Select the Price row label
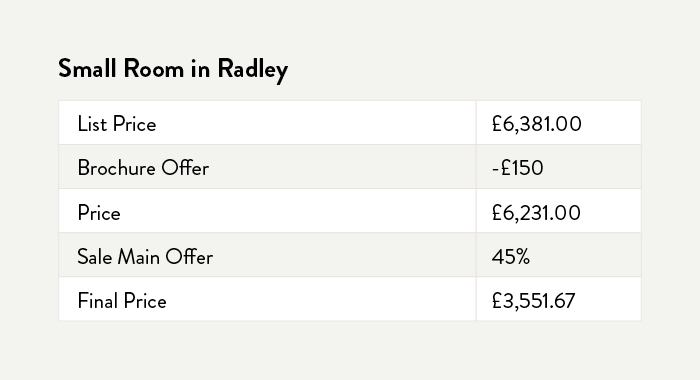Screen dimensions: 700x380 pyautogui.click(x=99, y=213)
